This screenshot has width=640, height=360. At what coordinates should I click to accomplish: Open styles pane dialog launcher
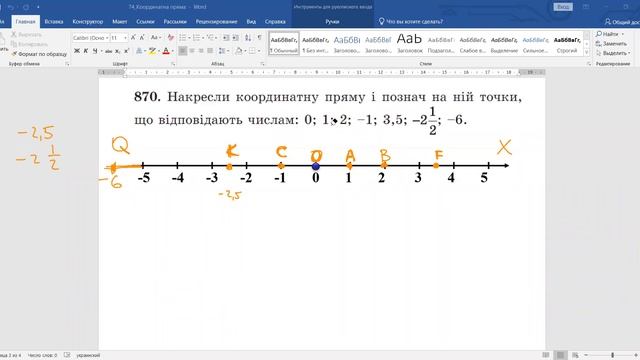coord(589,64)
